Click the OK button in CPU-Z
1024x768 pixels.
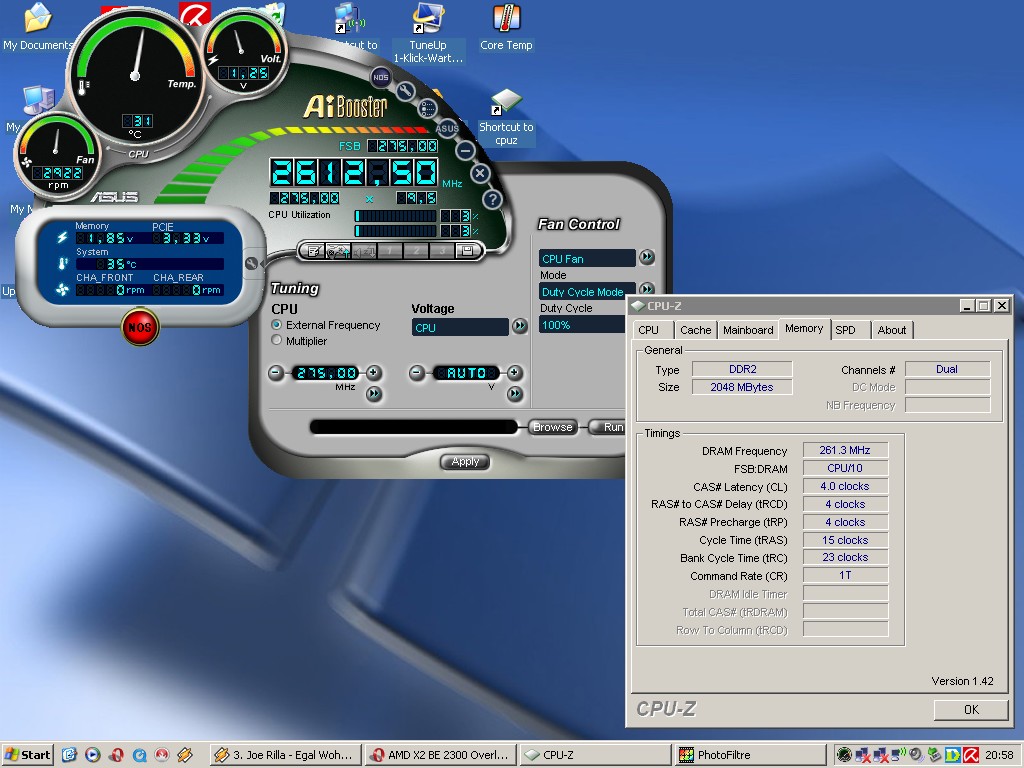tap(971, 709)
